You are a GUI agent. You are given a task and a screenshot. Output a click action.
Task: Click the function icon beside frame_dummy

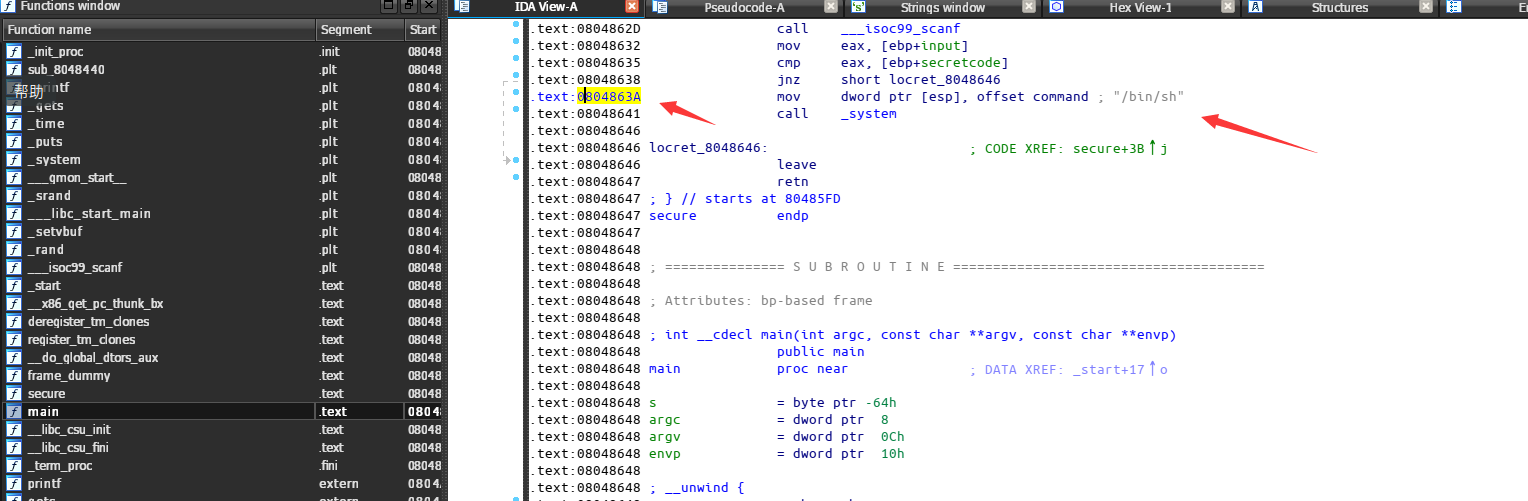pos(14,376)
